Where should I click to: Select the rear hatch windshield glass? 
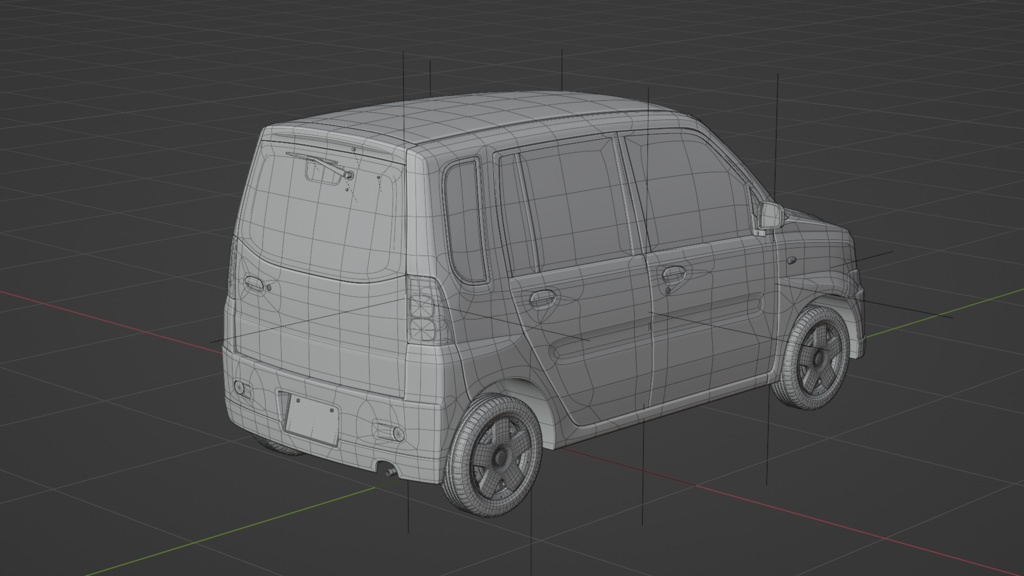pos(322,211)
